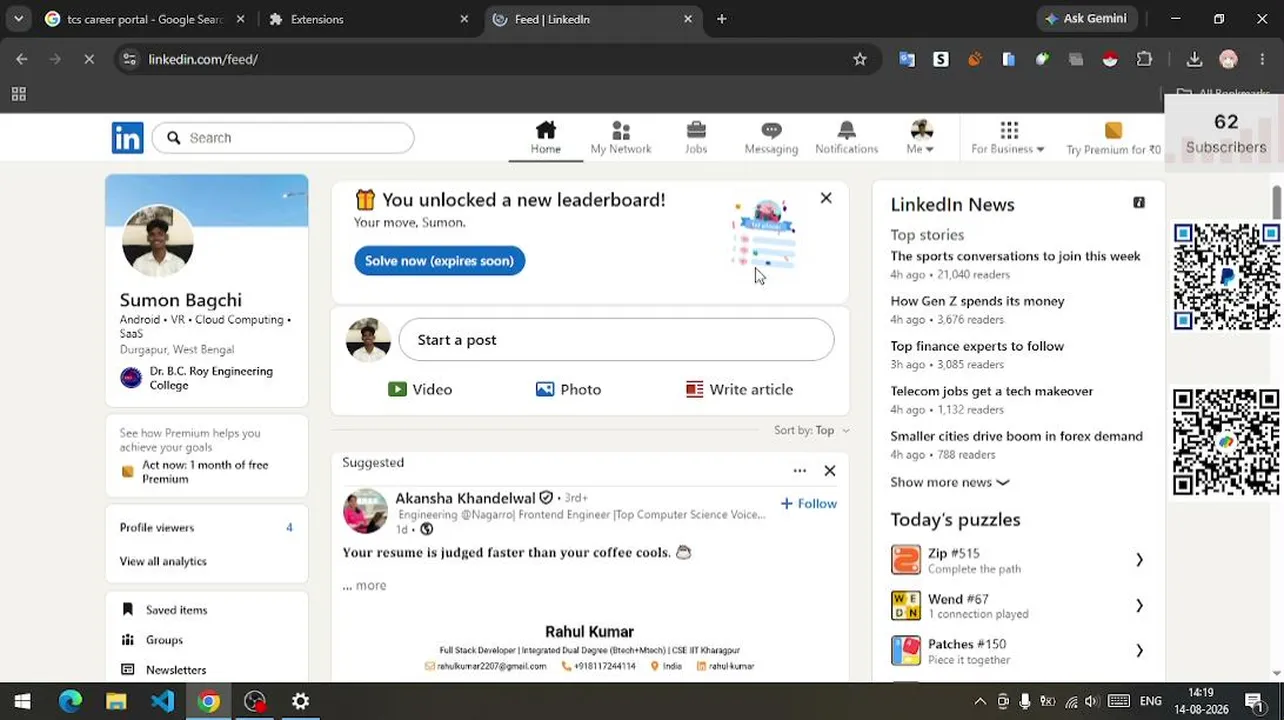Image resolution: width=1284 pixels, height=720 pixels.
Task: Open LinkedIn News info icon
Action: 1139,202
